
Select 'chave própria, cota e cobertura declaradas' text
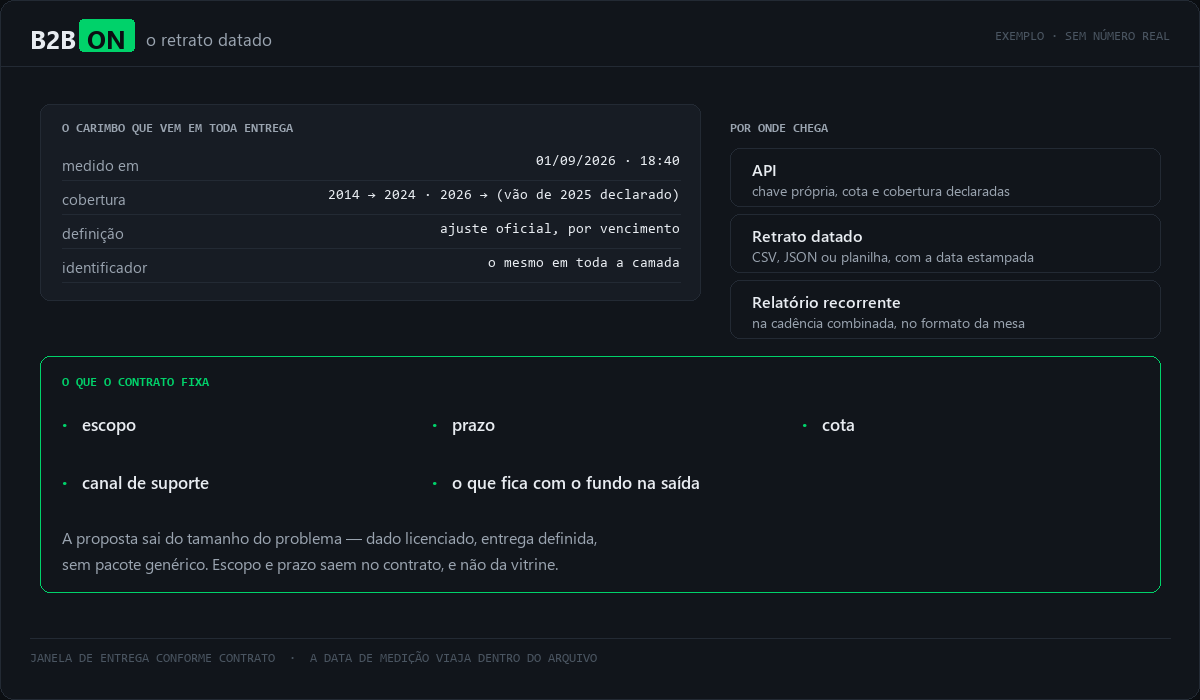[881, 191]
